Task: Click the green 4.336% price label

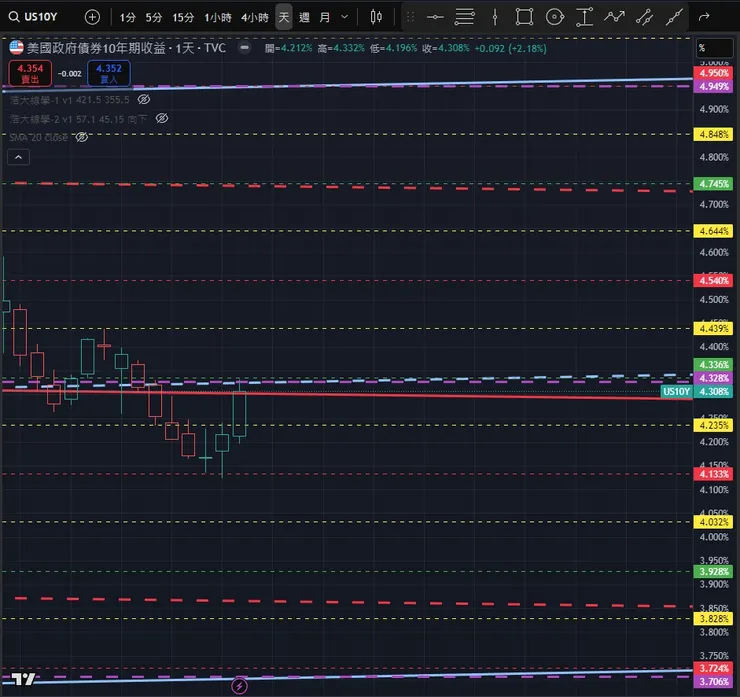Action: tap(713, 365)
